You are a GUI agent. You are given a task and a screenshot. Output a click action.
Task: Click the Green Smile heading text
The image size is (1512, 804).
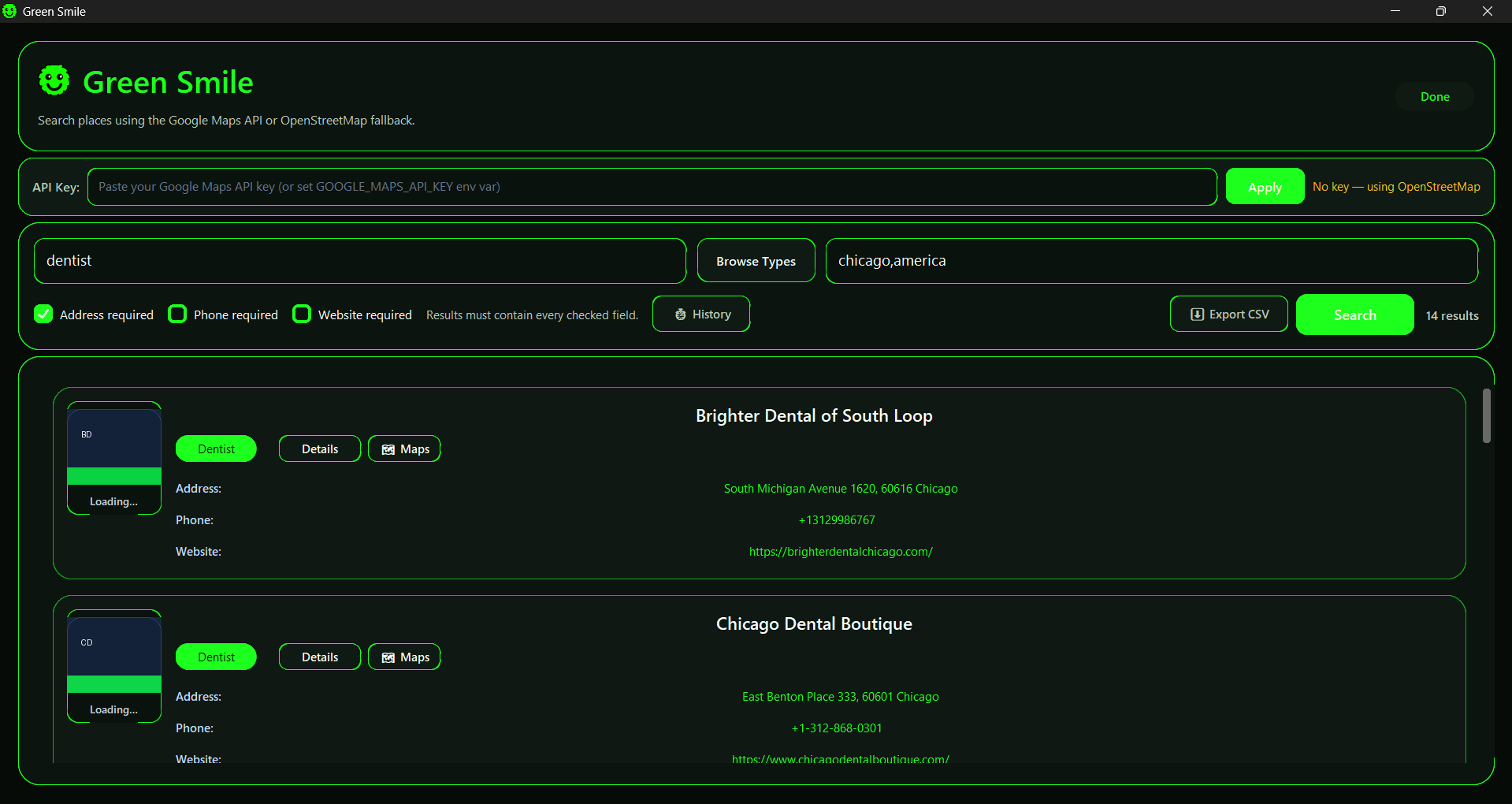[x=168, y=82]
